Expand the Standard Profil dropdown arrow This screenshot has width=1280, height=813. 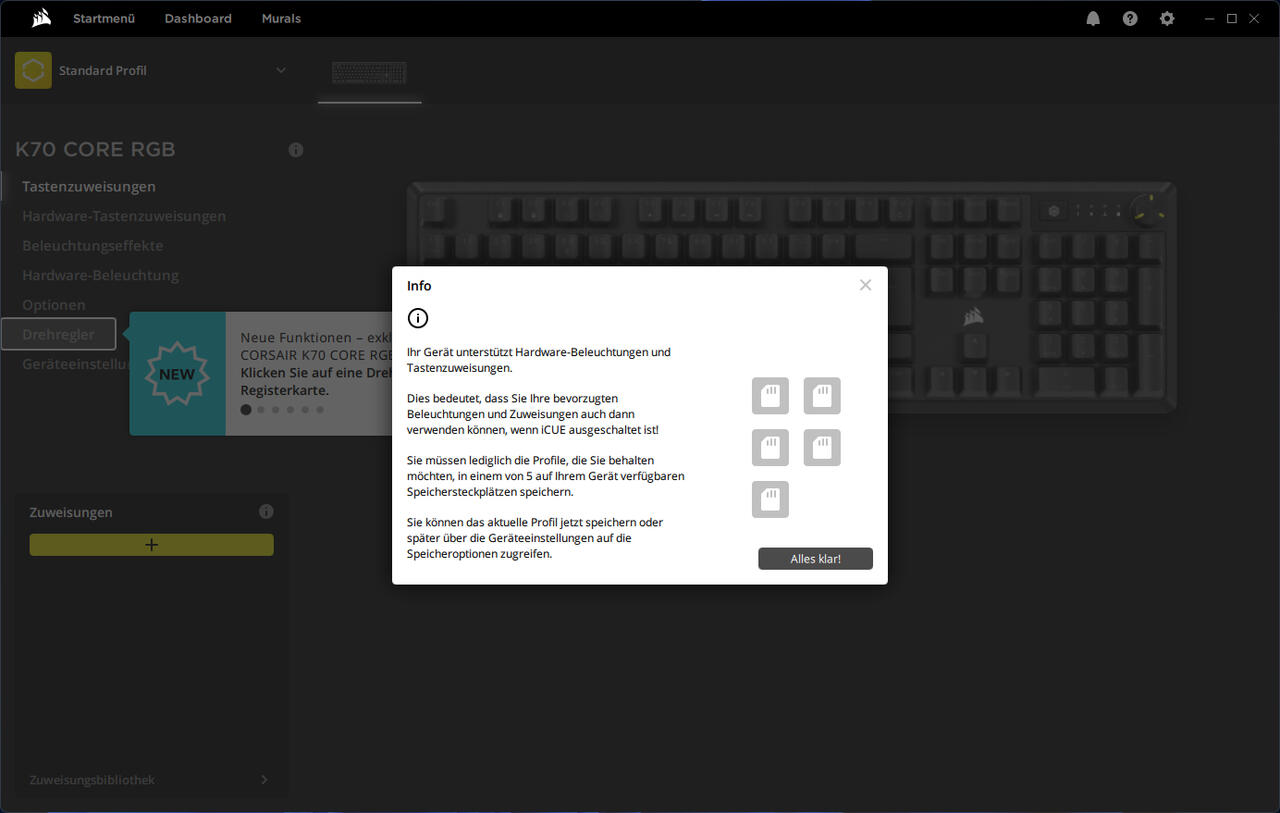point(281,70)
